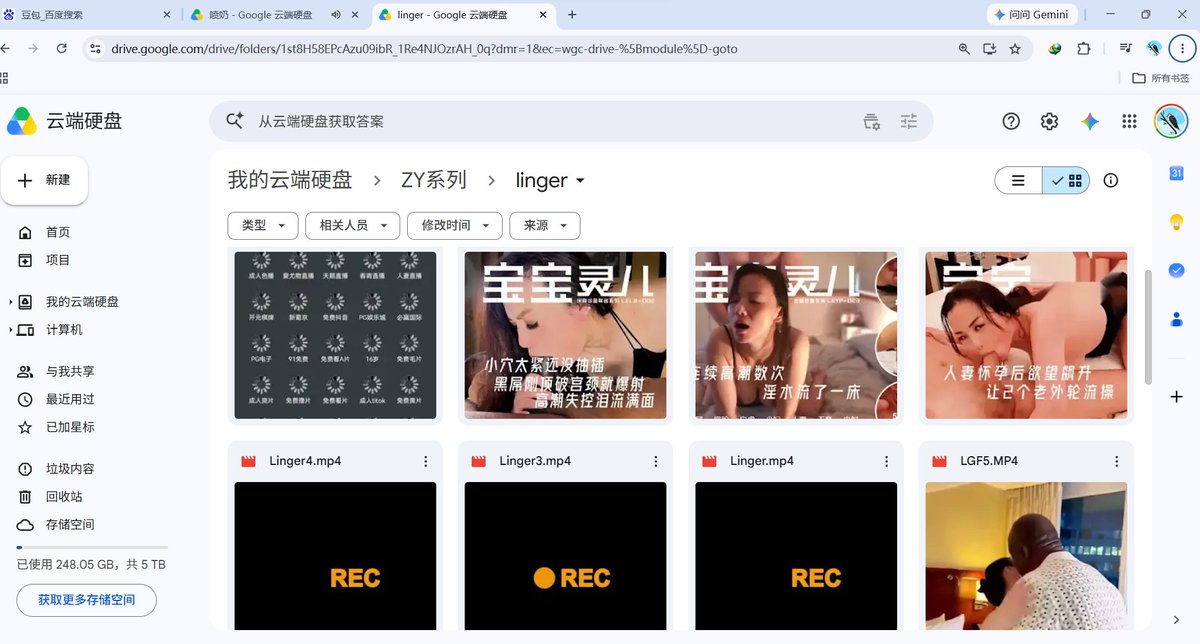This screenshot has height=644, width=1200.
Task: Reload the current browser page
Action: click(x=62, y=48)
